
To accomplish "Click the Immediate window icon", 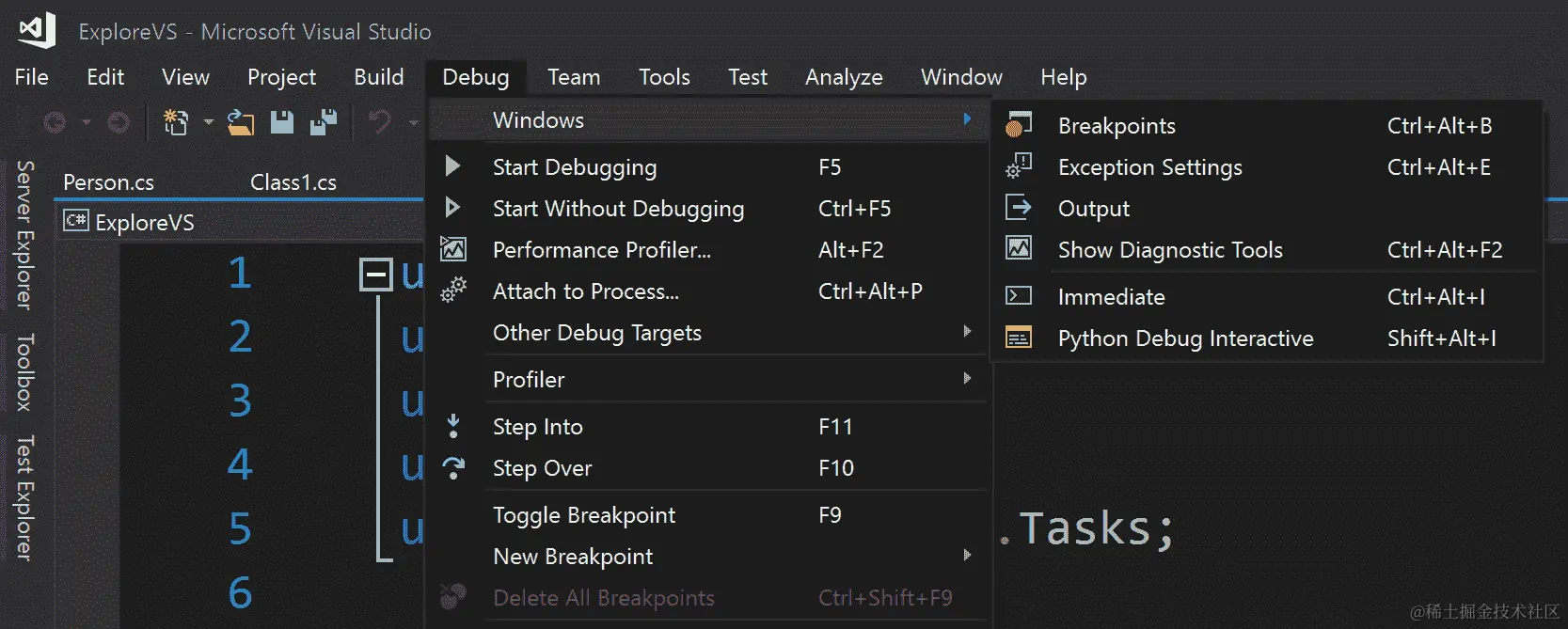I will [x=1019, y=296].
